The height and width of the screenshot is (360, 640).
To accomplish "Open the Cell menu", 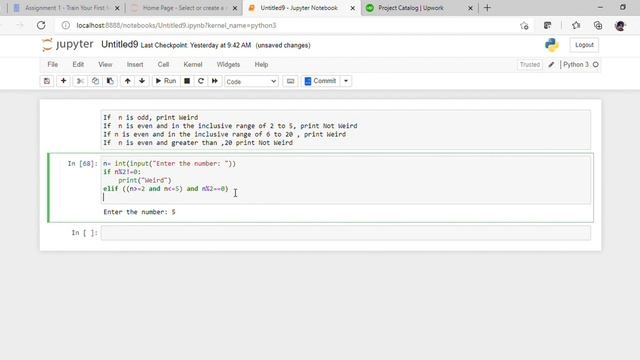I will tap(163, 64).
